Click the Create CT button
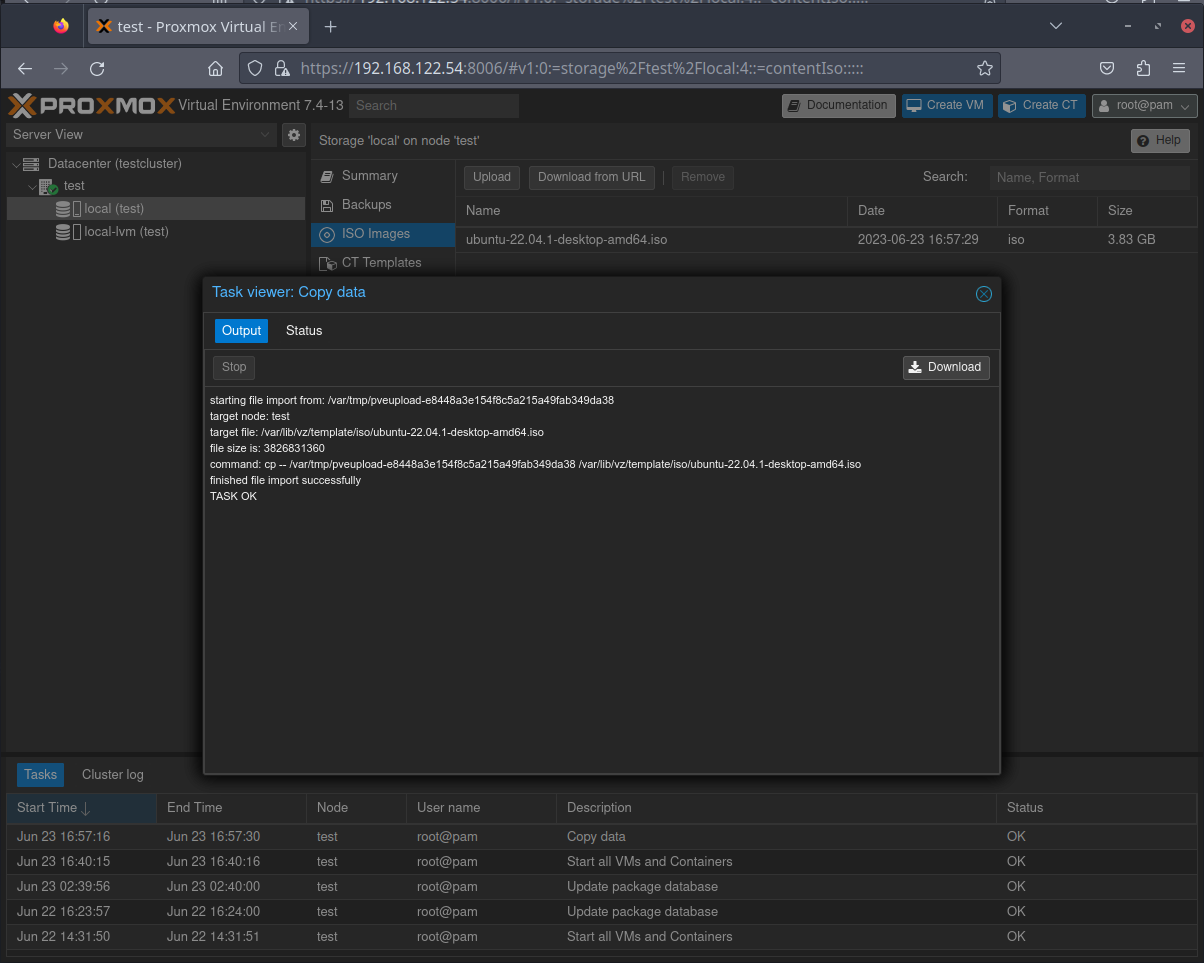 click(1041, 105)
